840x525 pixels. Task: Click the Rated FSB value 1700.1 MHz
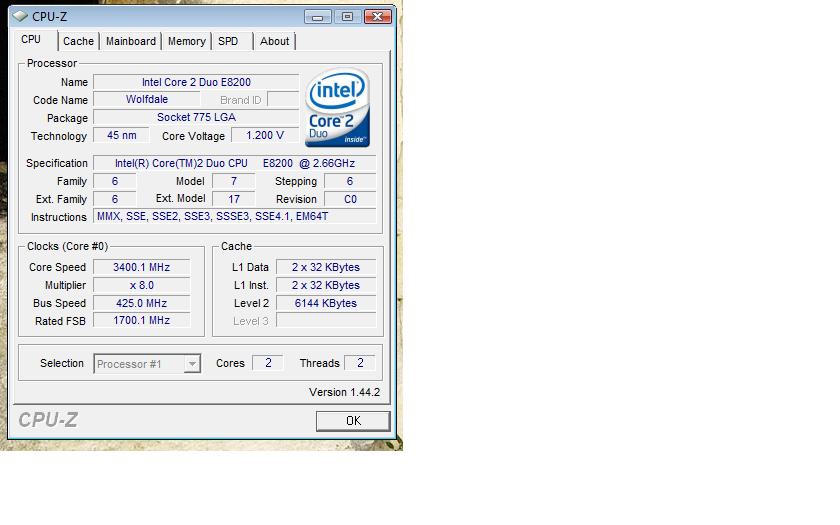pyautogui.click(x=141, y=320)
